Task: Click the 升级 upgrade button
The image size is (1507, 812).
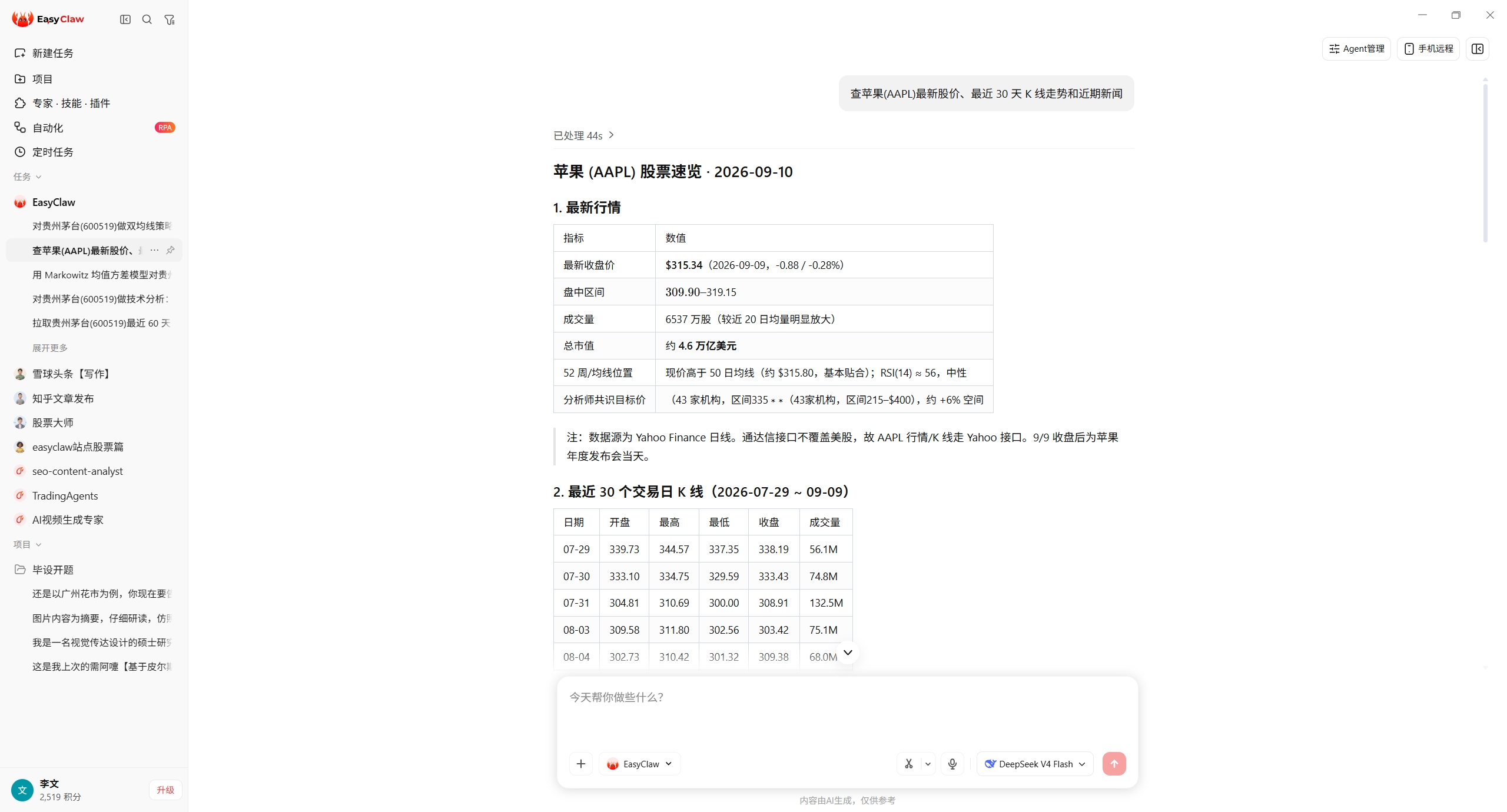Action: (165, 790)
